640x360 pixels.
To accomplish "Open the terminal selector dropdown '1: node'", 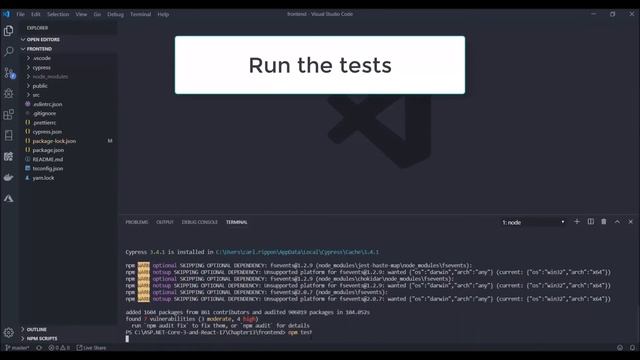I will tap(533, 222).
